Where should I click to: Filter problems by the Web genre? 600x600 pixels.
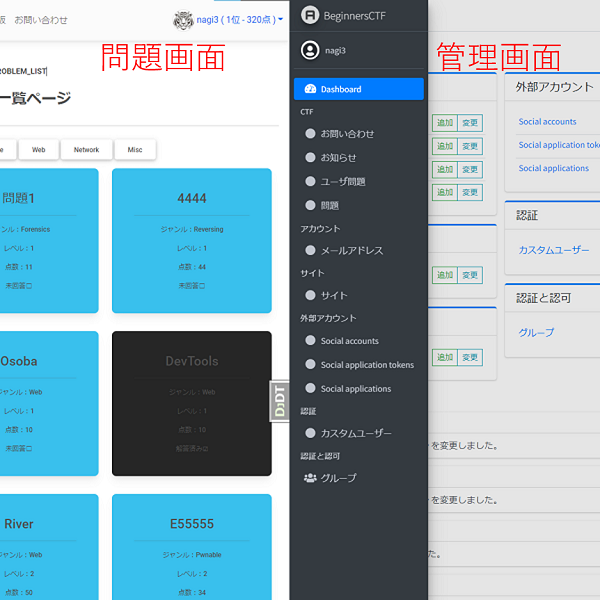tap(38, 150)
